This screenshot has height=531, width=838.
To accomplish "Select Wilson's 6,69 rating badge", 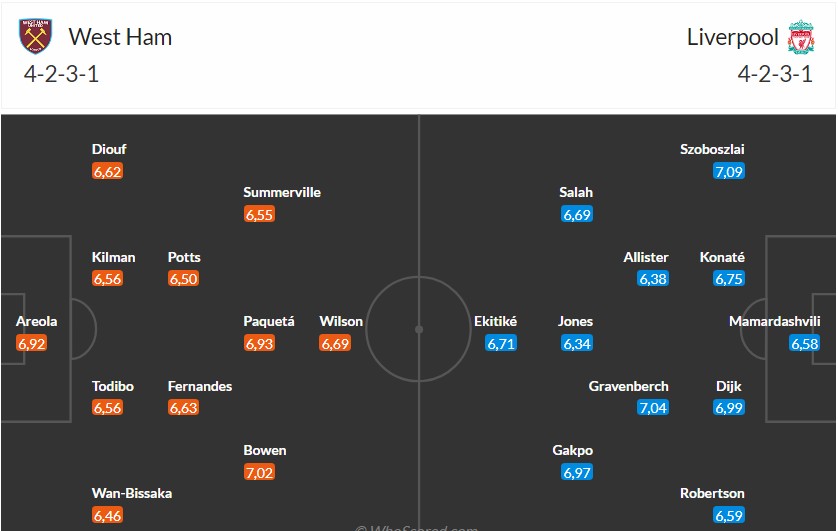I will [335, 343].
